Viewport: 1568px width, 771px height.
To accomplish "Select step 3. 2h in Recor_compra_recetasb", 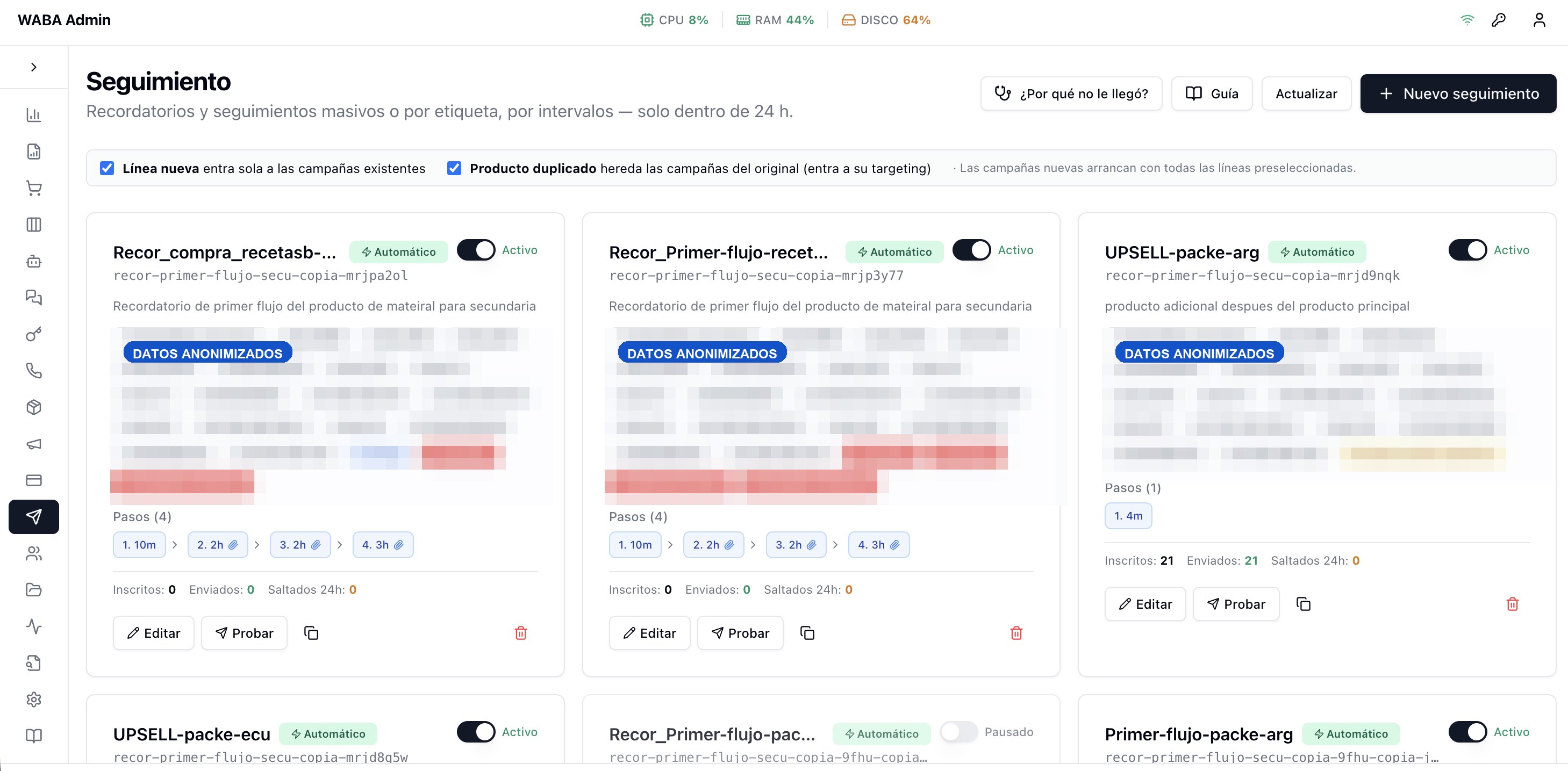I will [300, 545].
